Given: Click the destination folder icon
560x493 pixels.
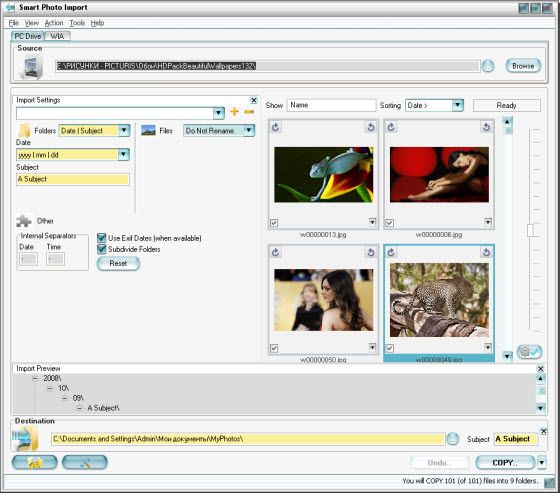Looking at the screenshot, I should point(25,438).
